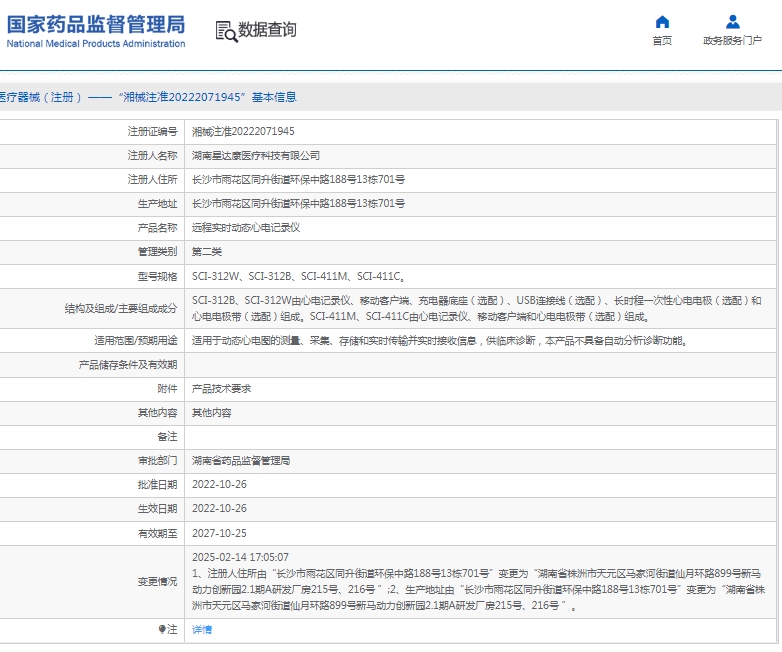Click effective date 2022-10-26 in 生效日期 row
The image size is (782, 652).
219,508
